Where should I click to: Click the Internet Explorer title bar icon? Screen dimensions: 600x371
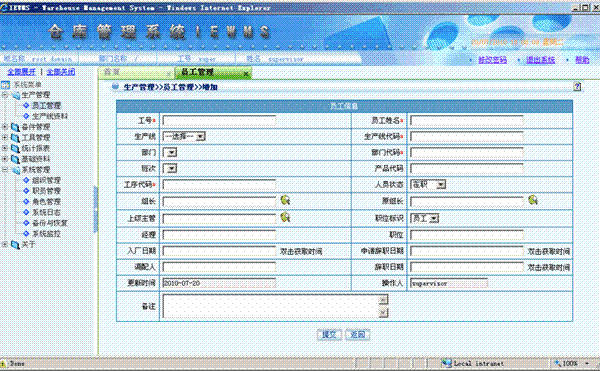(x=4, y=7)
